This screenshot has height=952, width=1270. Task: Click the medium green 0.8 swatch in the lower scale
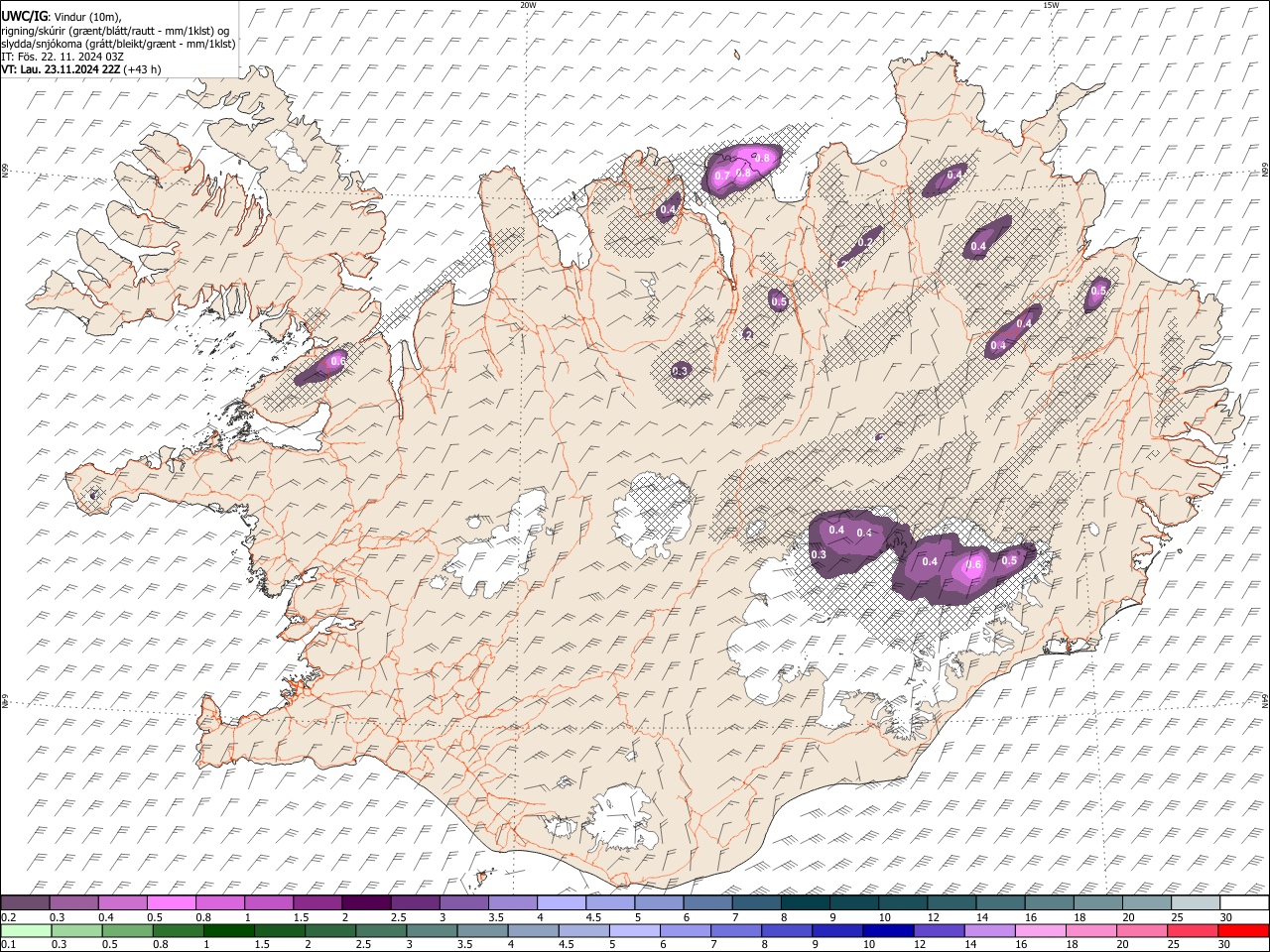[178, 930]
